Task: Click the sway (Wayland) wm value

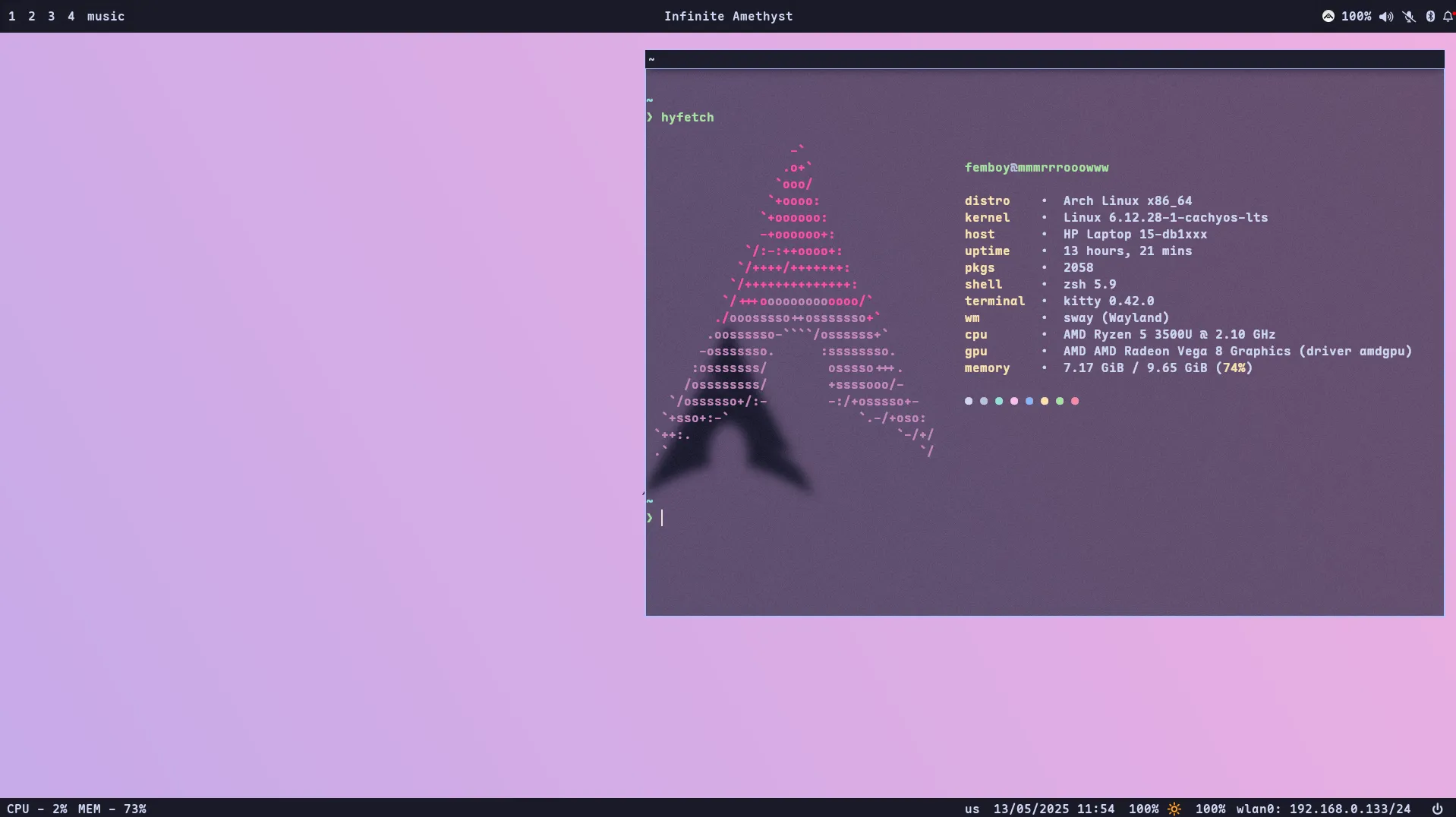Action: 1116,317
